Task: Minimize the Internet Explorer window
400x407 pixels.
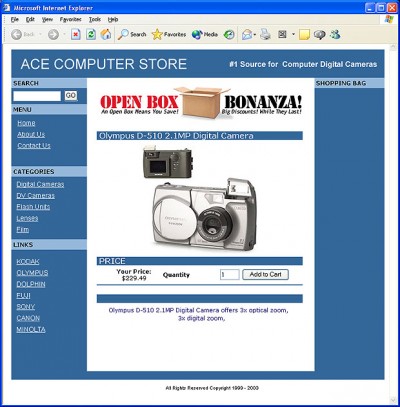Action: coord(370,8)
